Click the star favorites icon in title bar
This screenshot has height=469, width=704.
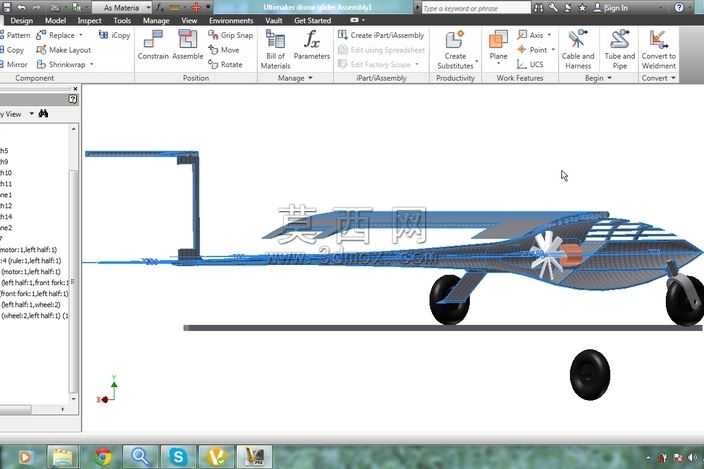[582, 8]
